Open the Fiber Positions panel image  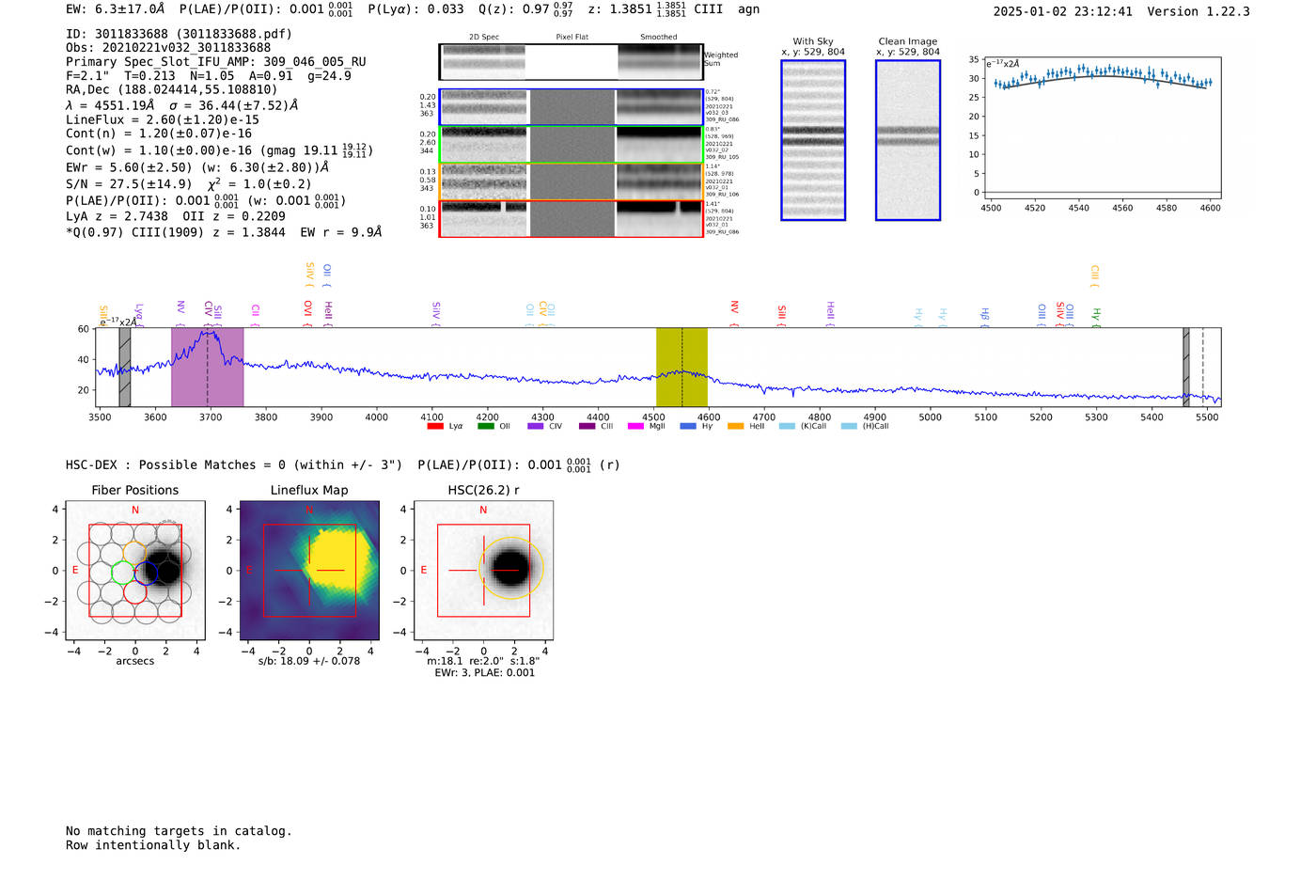(x=135, y=571)
